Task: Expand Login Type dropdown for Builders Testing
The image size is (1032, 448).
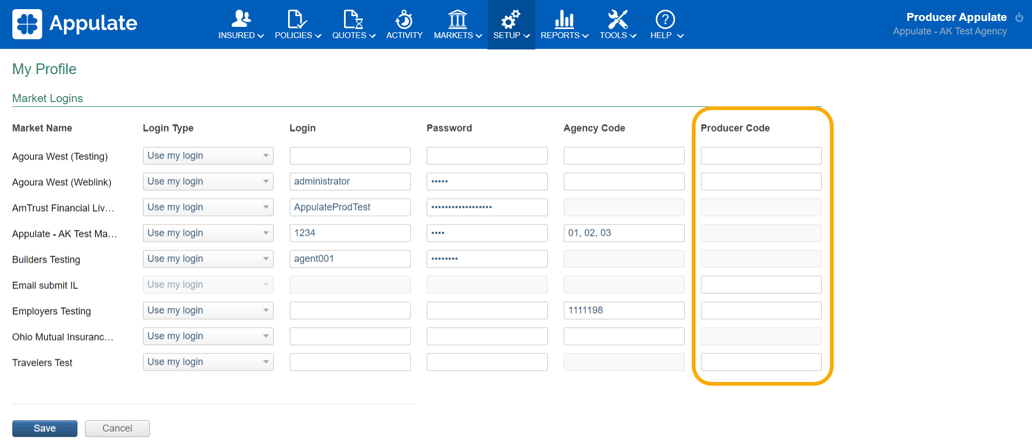Action: click(208, 259)
